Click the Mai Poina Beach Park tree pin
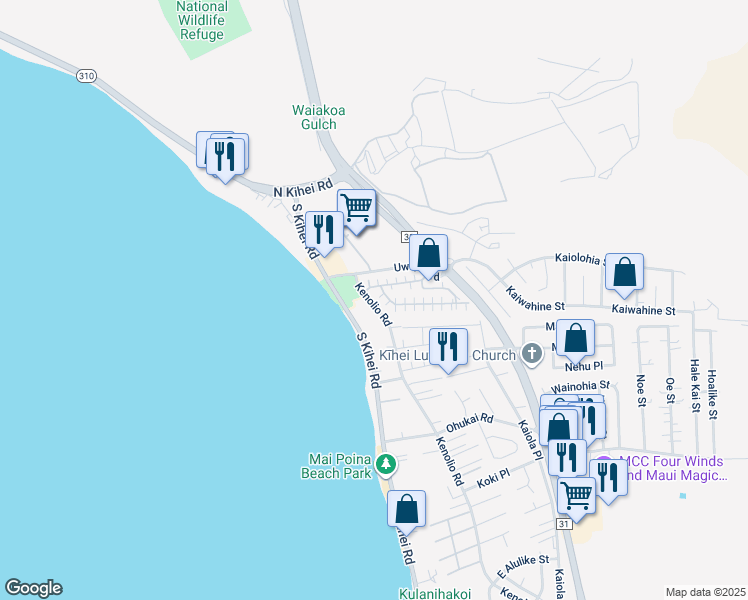The image size is (748, 600). click(x=386, y=465)
